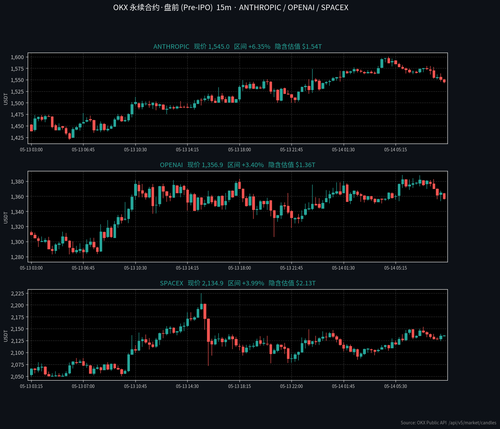The width and height of the screenshot is (500, 429).
Task: Click the "1,600" tick on the ANTHROPIC y-axis
Action: tap(17, 57)
